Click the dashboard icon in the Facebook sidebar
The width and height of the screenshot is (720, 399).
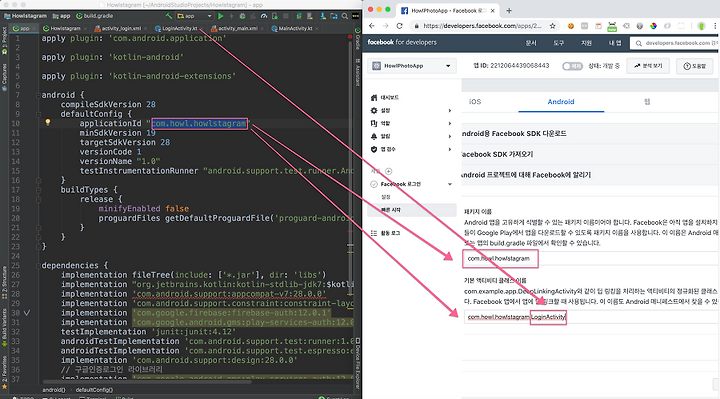click(x=374, y=97)
